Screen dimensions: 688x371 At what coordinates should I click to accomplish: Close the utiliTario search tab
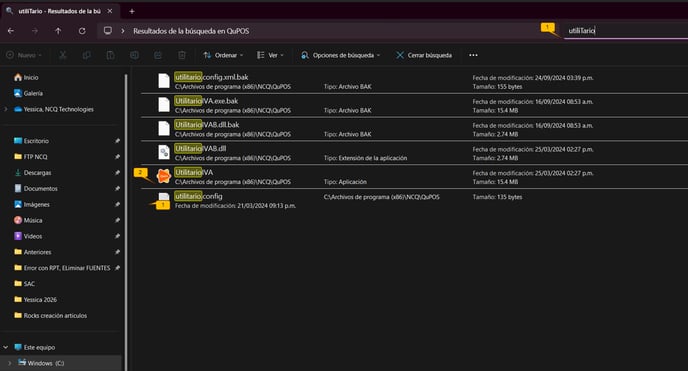110,11
